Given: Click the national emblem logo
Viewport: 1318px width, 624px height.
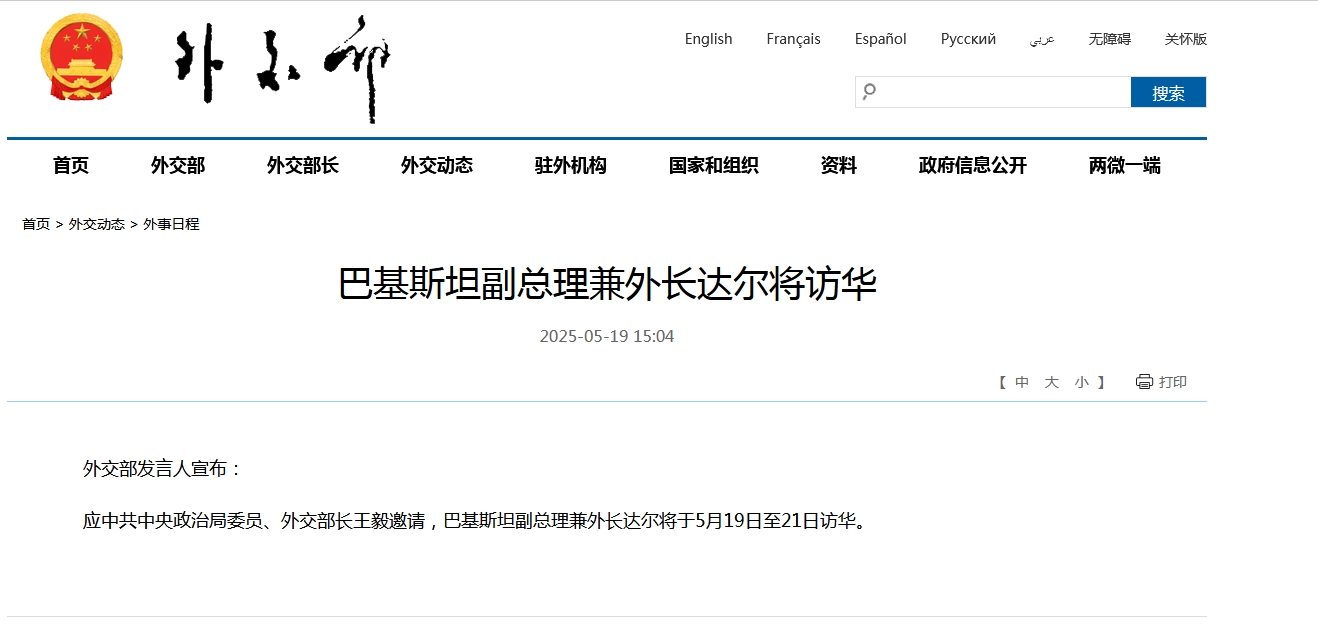Looking at the screenshot, I should pos(82,57).
